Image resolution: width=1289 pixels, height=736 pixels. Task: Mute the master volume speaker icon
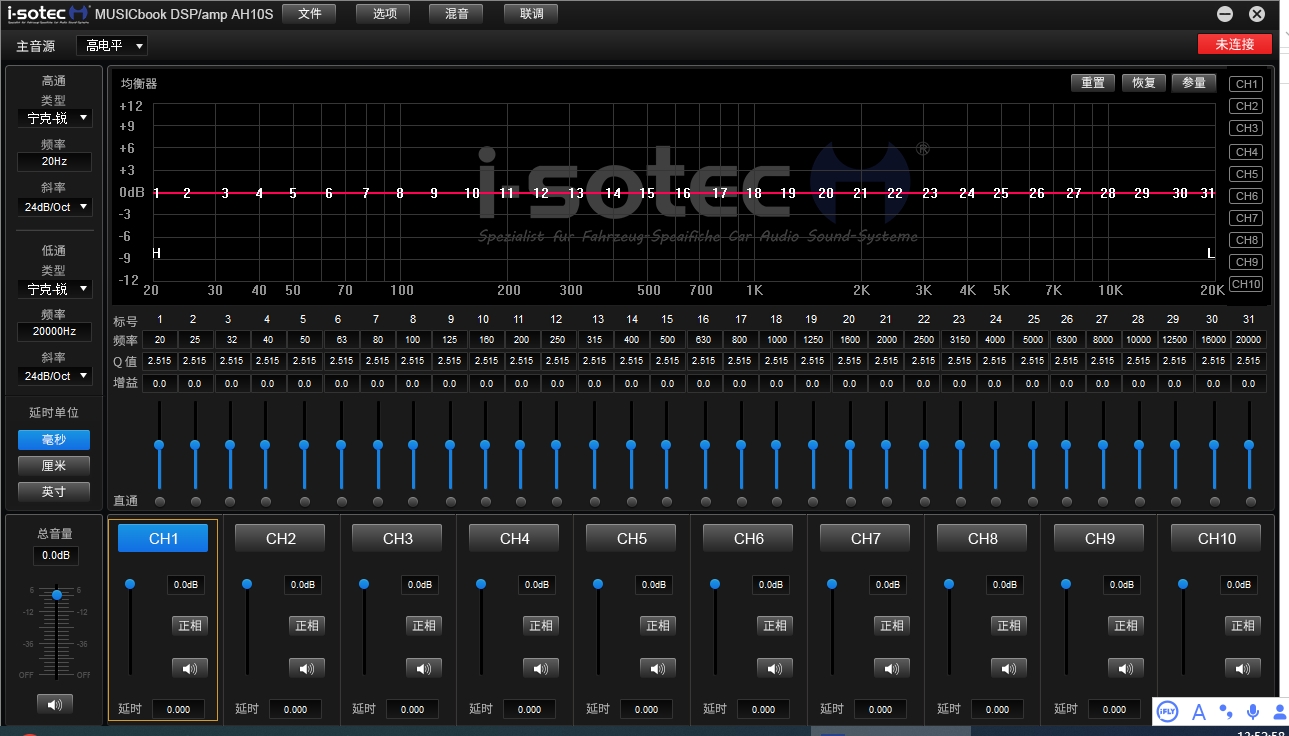tap(54, 704)
